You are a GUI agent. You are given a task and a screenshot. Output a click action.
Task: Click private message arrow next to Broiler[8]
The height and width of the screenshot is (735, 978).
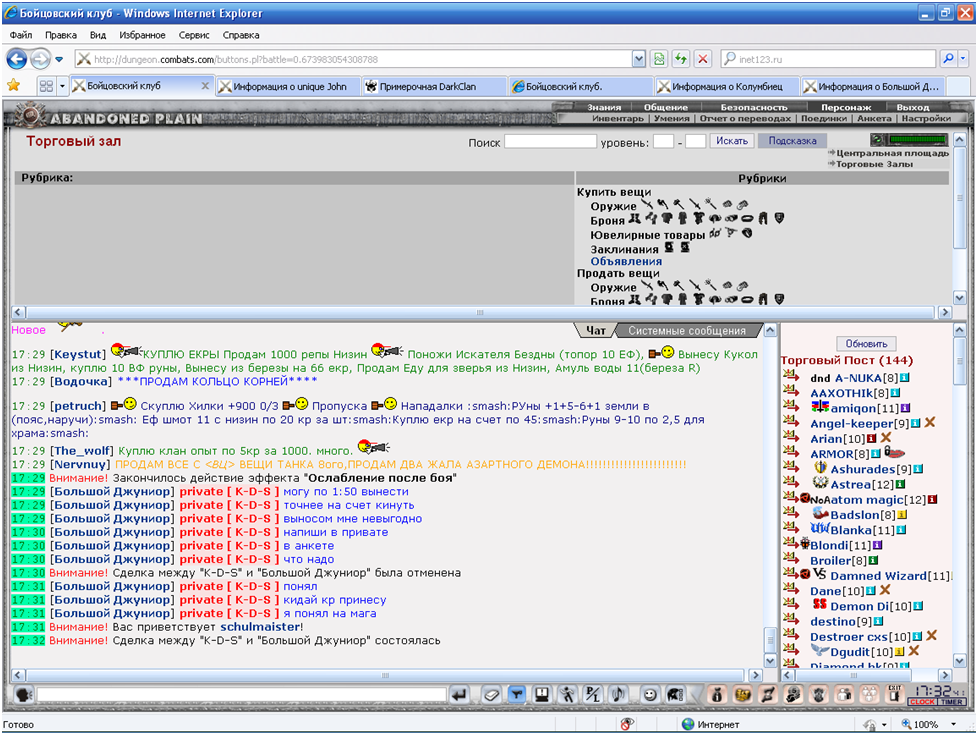(792, 559)
